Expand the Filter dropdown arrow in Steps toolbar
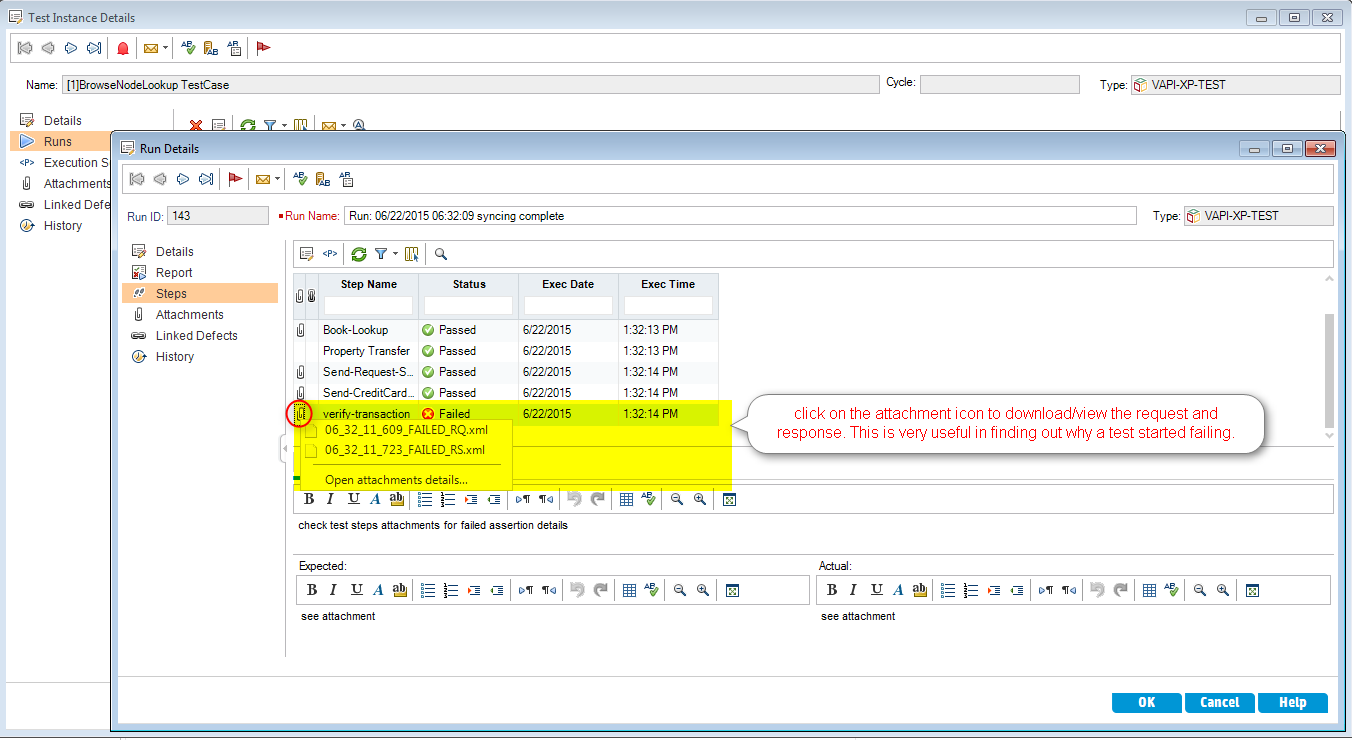 395,254
